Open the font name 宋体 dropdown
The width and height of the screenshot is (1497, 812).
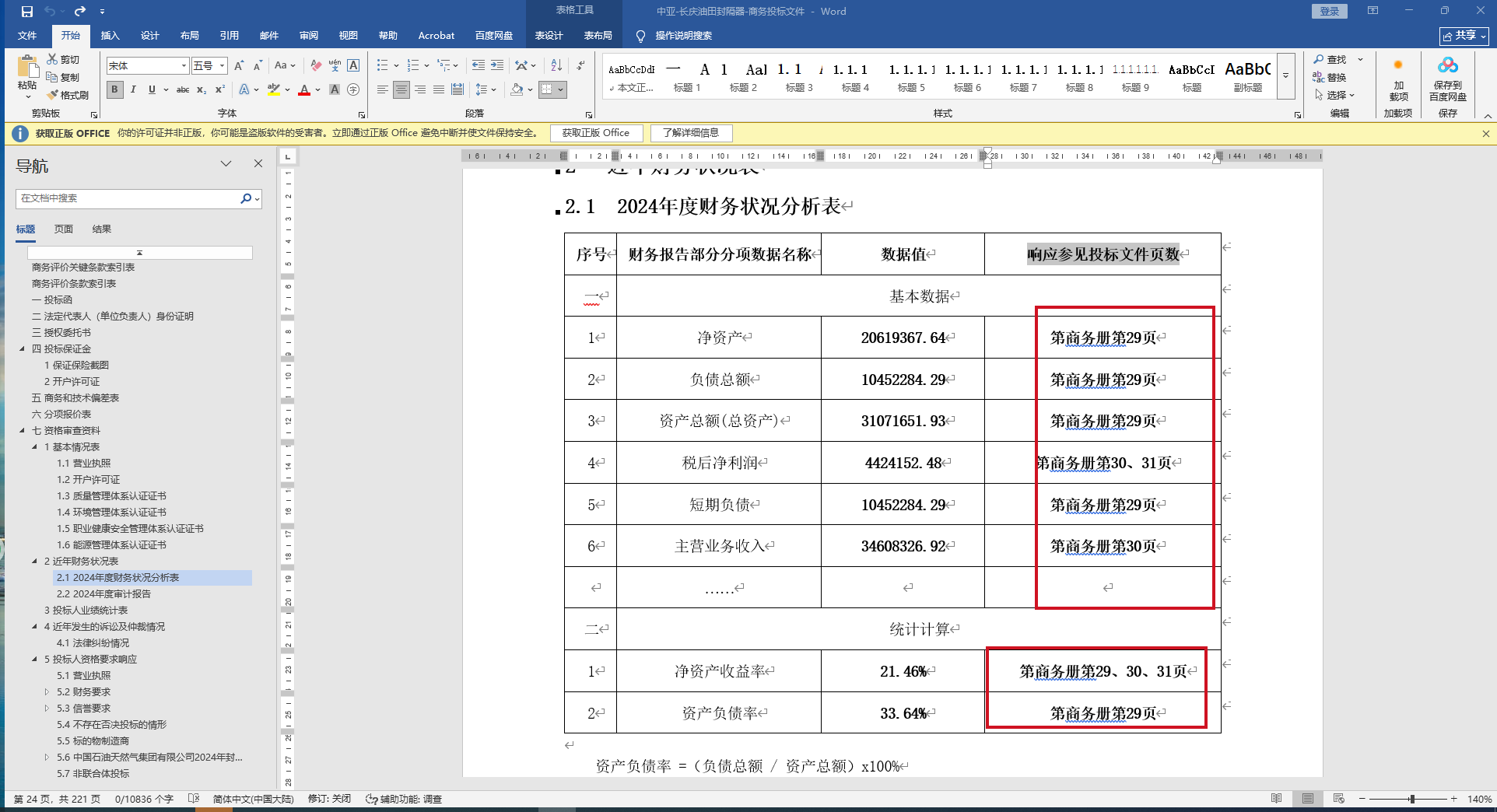[184, 66]
